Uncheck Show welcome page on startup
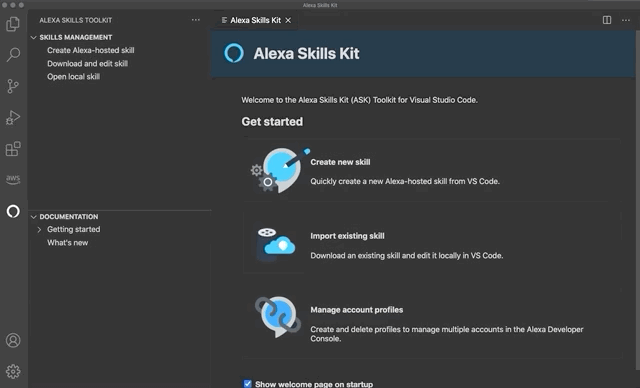The height and width of the screenshot is (388, 640). tap(247, 384)
